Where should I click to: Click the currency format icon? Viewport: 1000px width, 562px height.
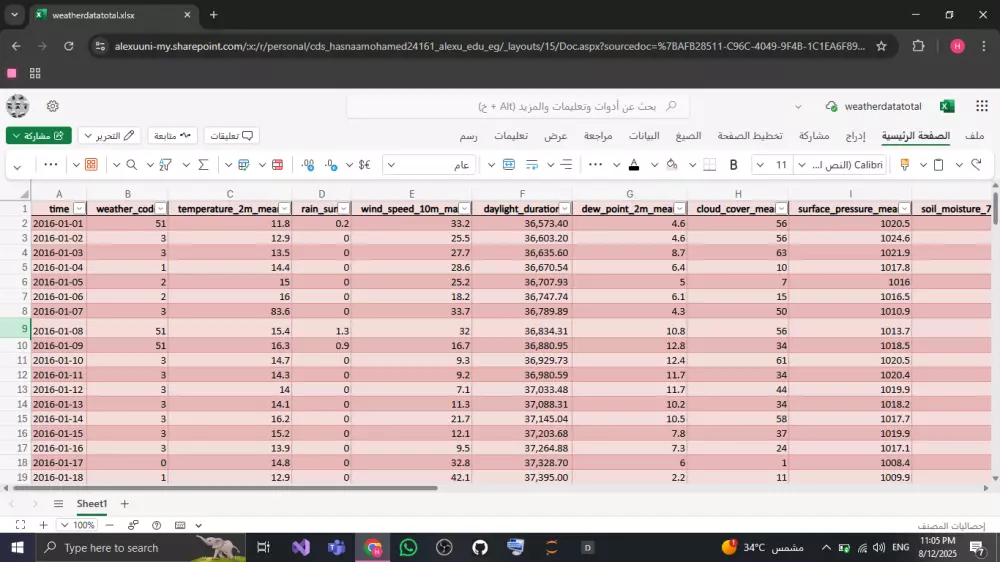[365, 165]
